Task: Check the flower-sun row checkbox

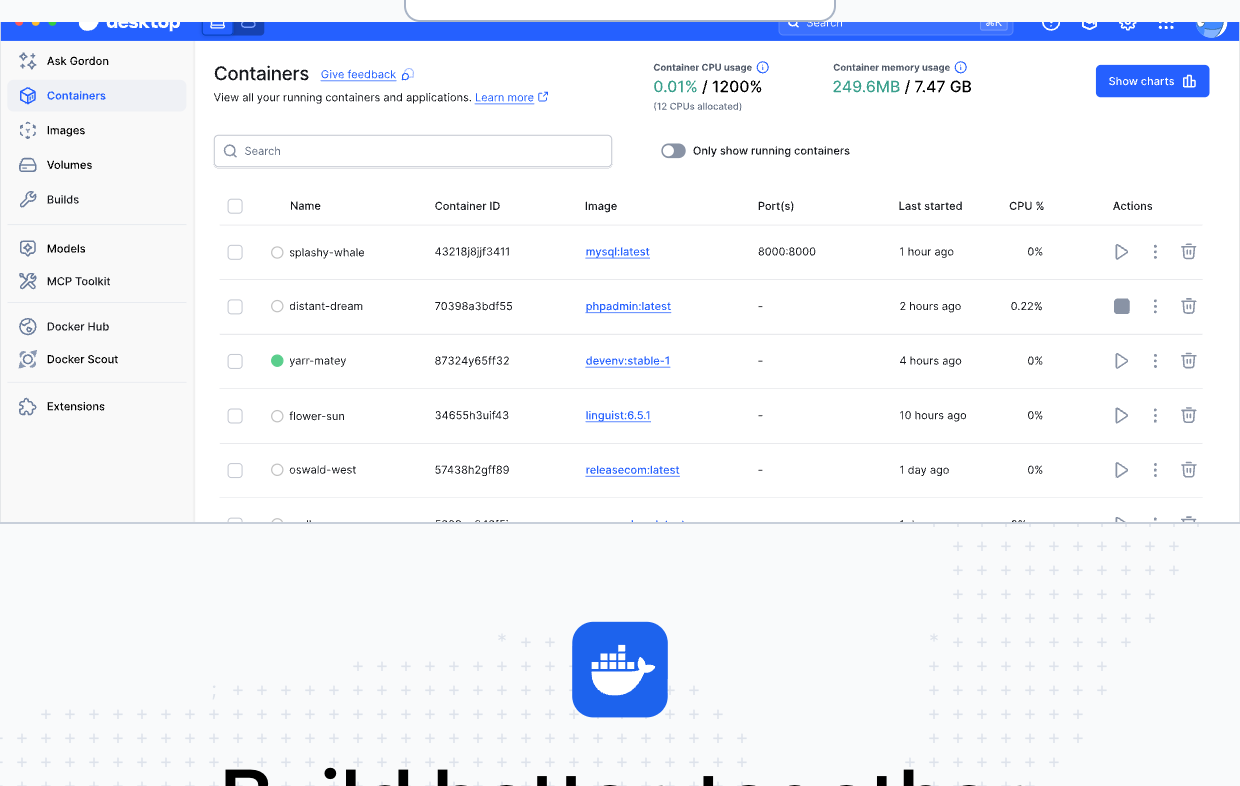Action: pyautogui.click(x=235, y=415)
